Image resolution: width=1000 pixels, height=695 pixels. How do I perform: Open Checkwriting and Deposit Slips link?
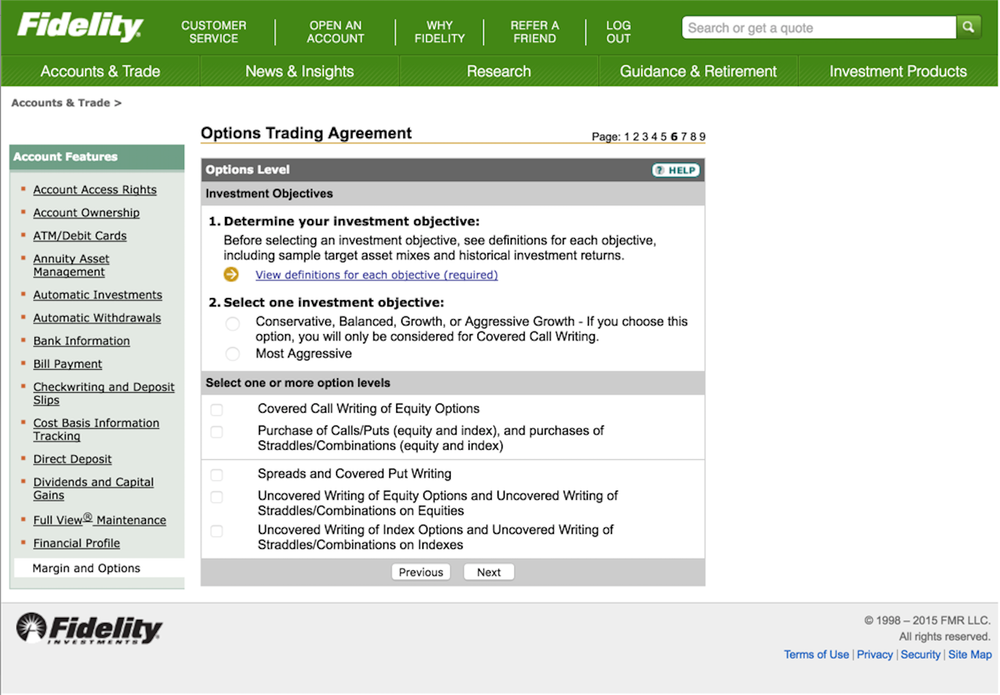(x=103, y=393)
